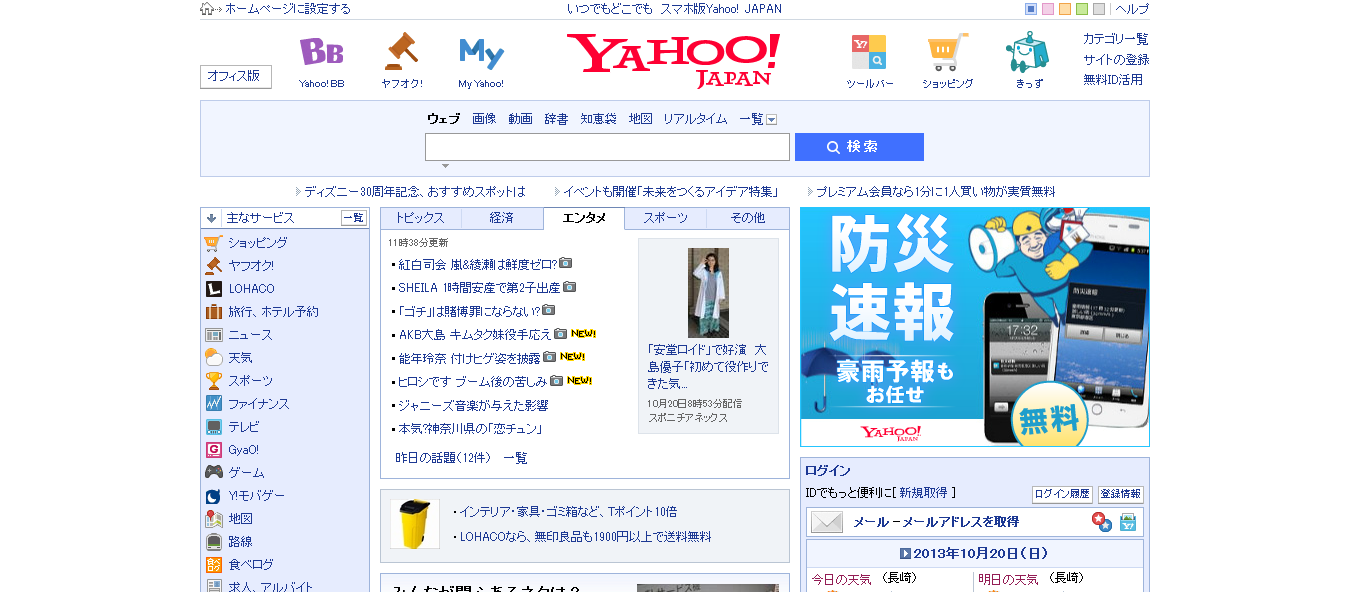
Task: Open the AKB大島 キムタク妹役手応え headline
Action: point(475,335)
